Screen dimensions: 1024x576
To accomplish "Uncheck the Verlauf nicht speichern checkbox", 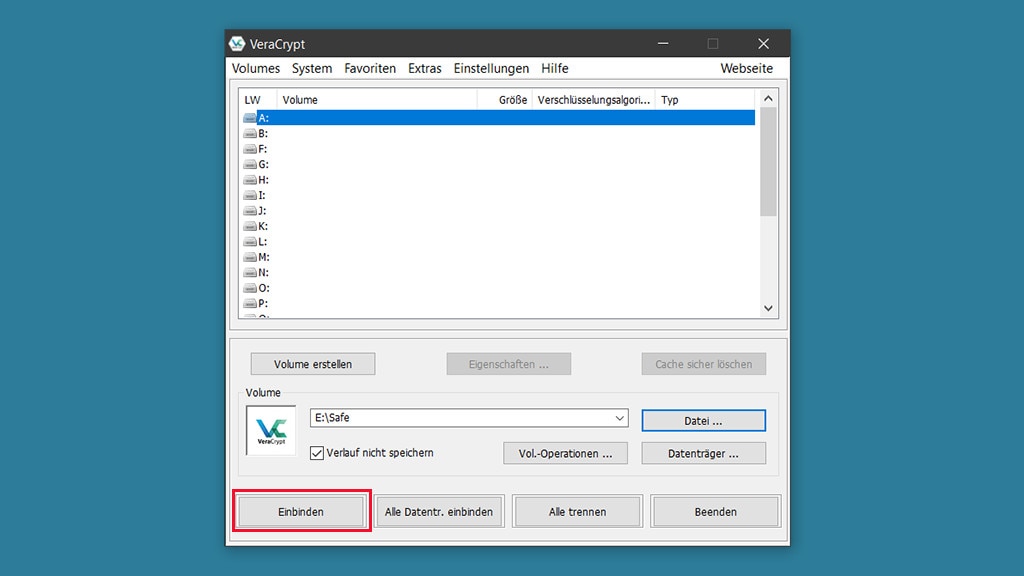I will point(317,452).
